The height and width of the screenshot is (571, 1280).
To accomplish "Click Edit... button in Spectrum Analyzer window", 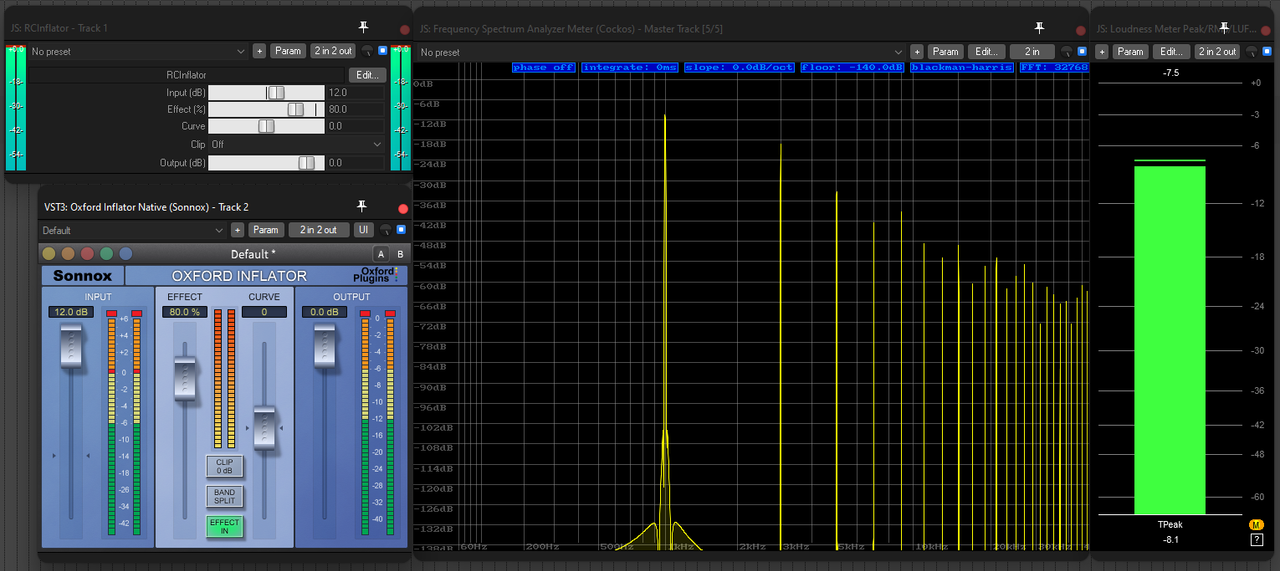I will 986,51.
